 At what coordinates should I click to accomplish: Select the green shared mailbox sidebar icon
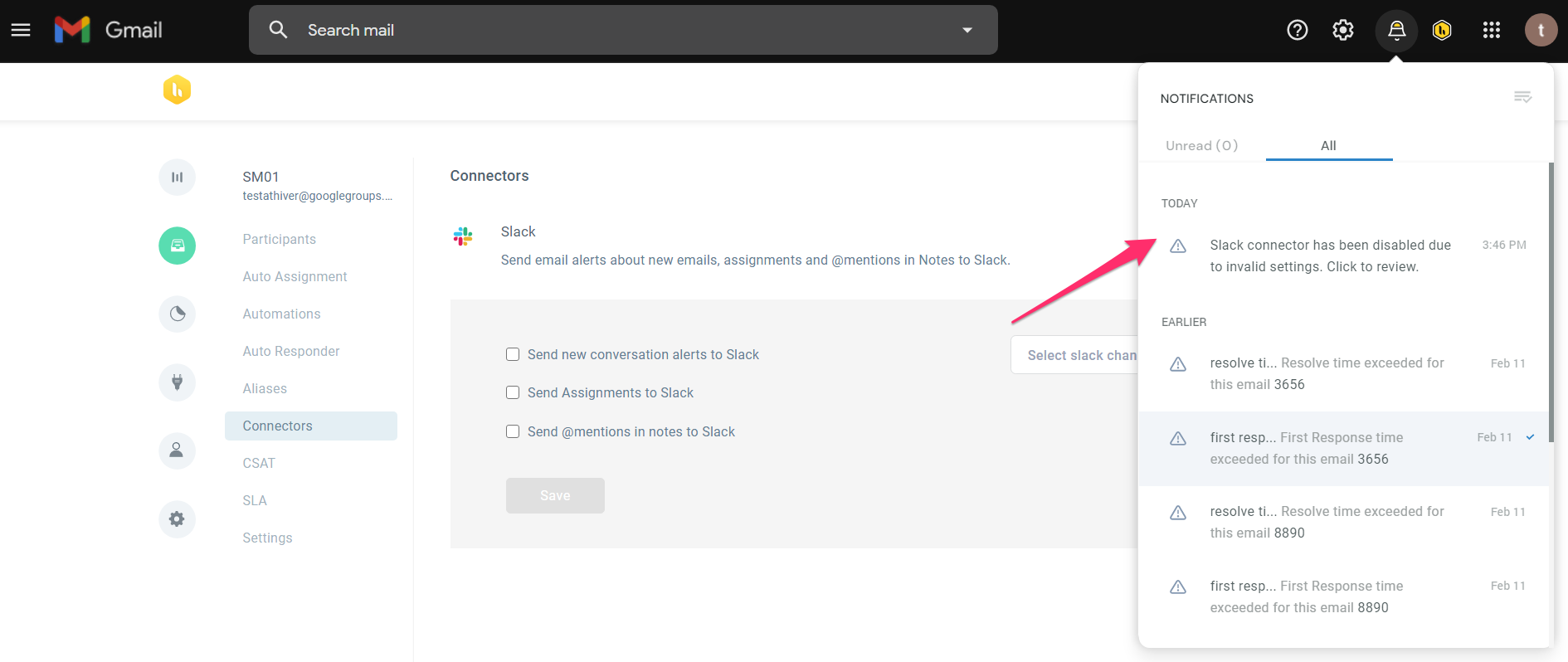tap(177, 246)
